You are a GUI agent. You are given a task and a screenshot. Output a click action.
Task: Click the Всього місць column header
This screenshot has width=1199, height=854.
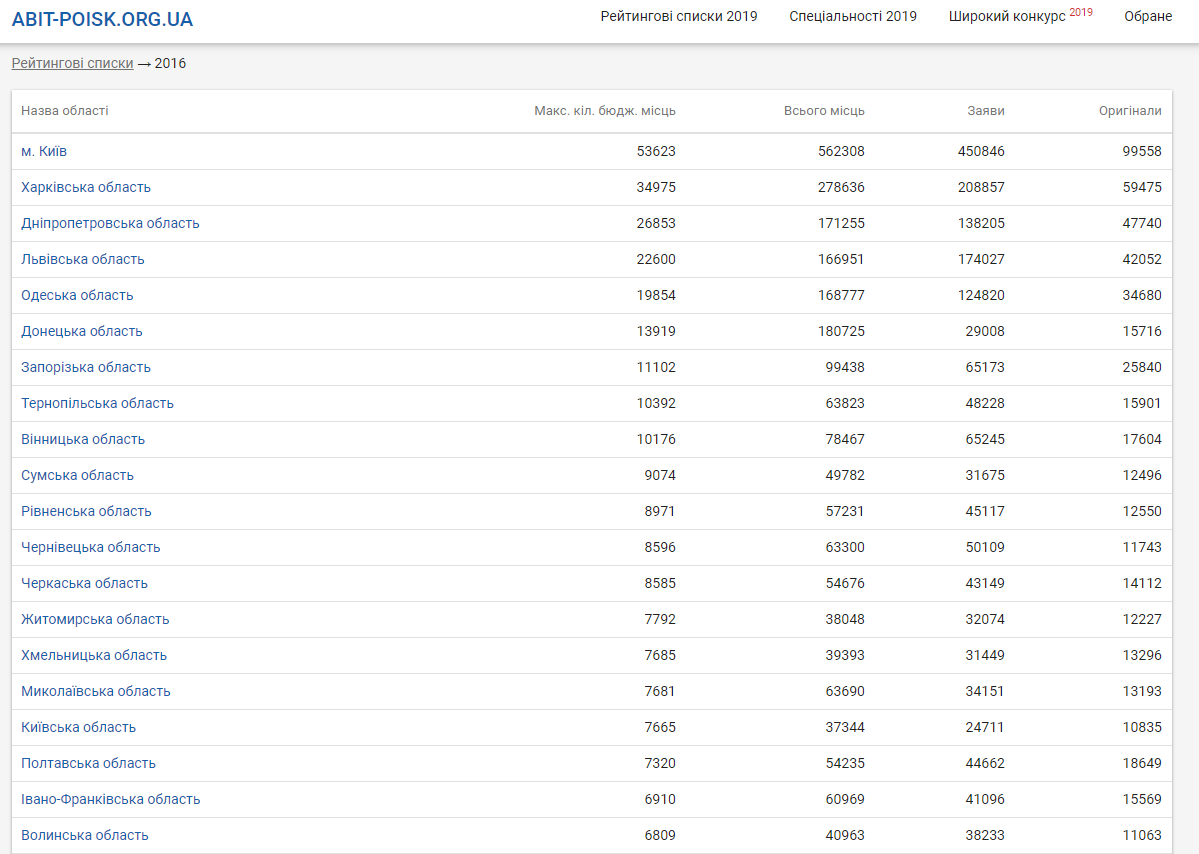tap(824, 111)
